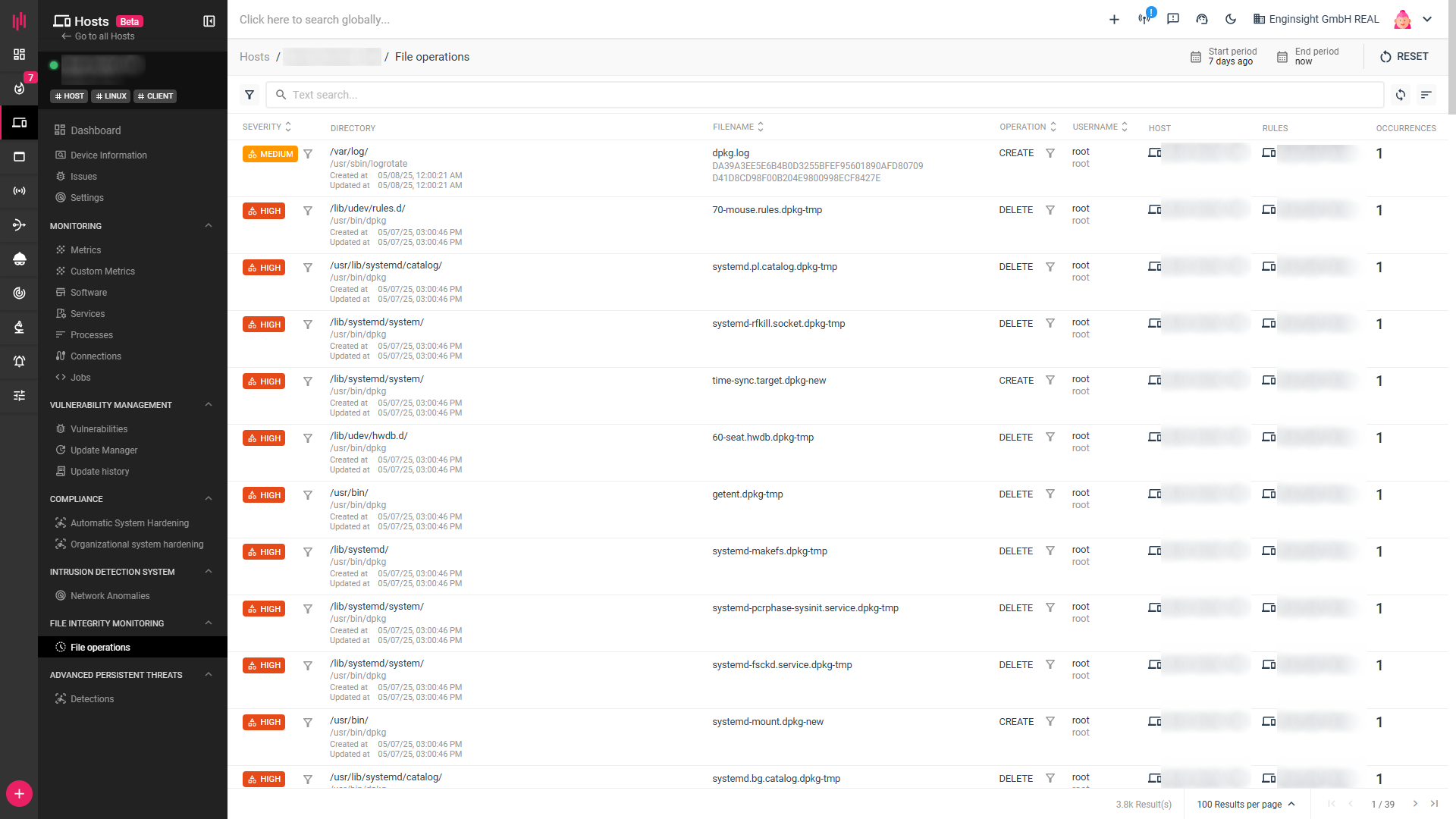Collapse the sidebar panel icon
This screenshot has height=819, width=1456.
[x=209, y=21]
